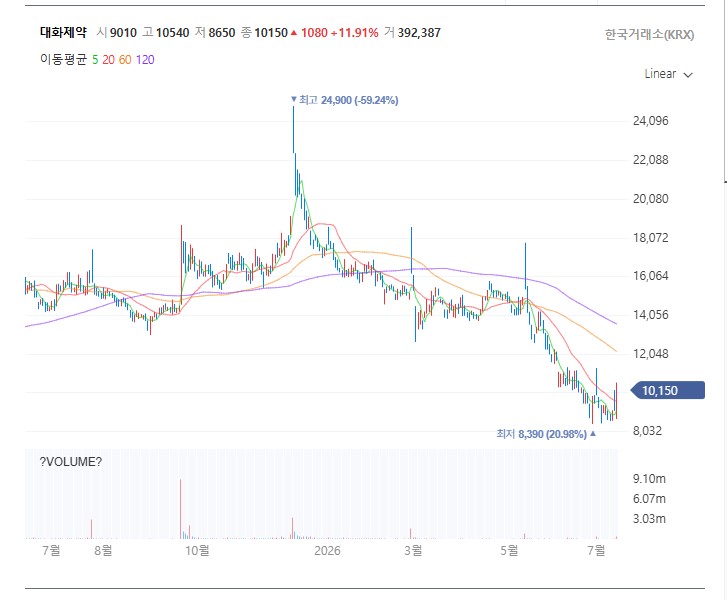
Task: Click the 대화제약 stock name
Action: point(63,32)
